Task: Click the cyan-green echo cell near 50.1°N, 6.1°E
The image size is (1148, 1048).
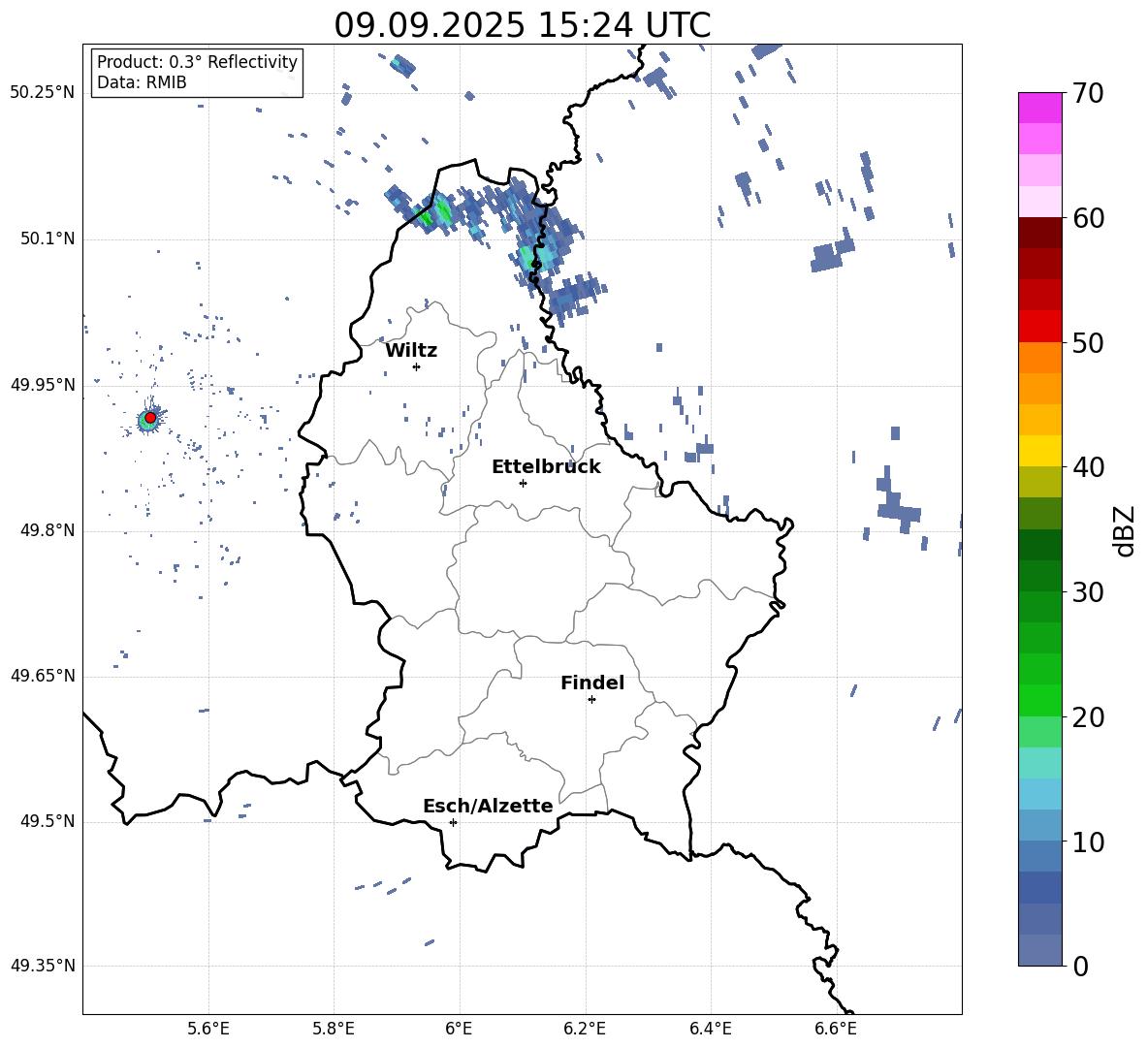Action: pos(528,258)
